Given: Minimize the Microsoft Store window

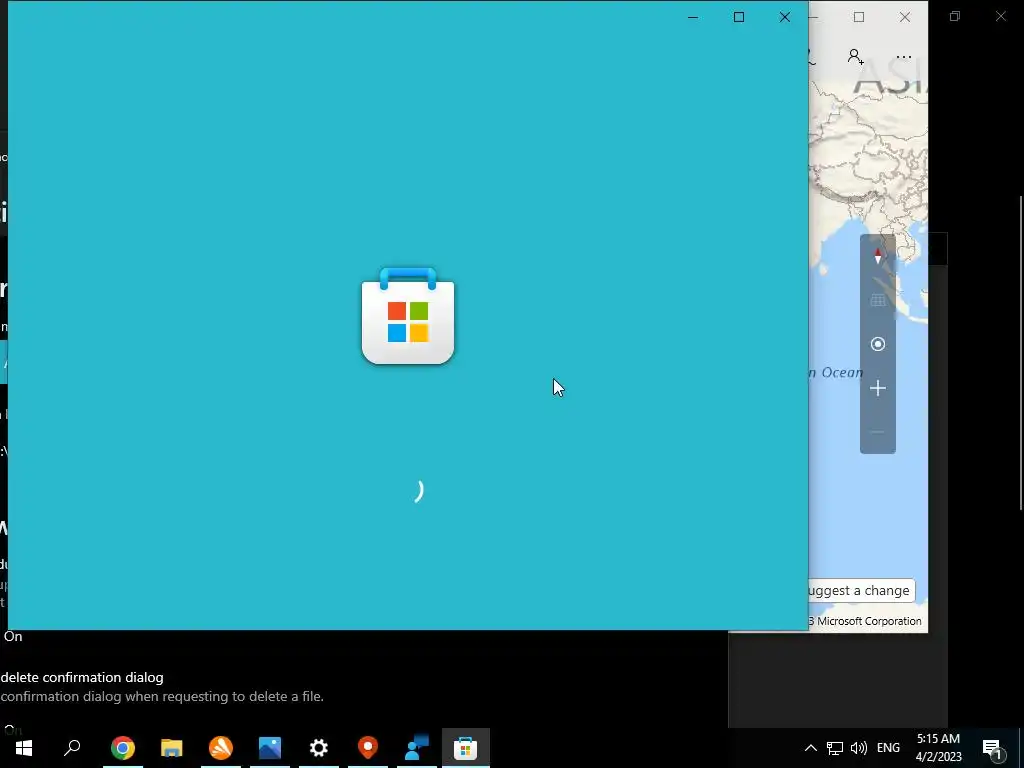Looking at the screenshot, I should 693,17.
